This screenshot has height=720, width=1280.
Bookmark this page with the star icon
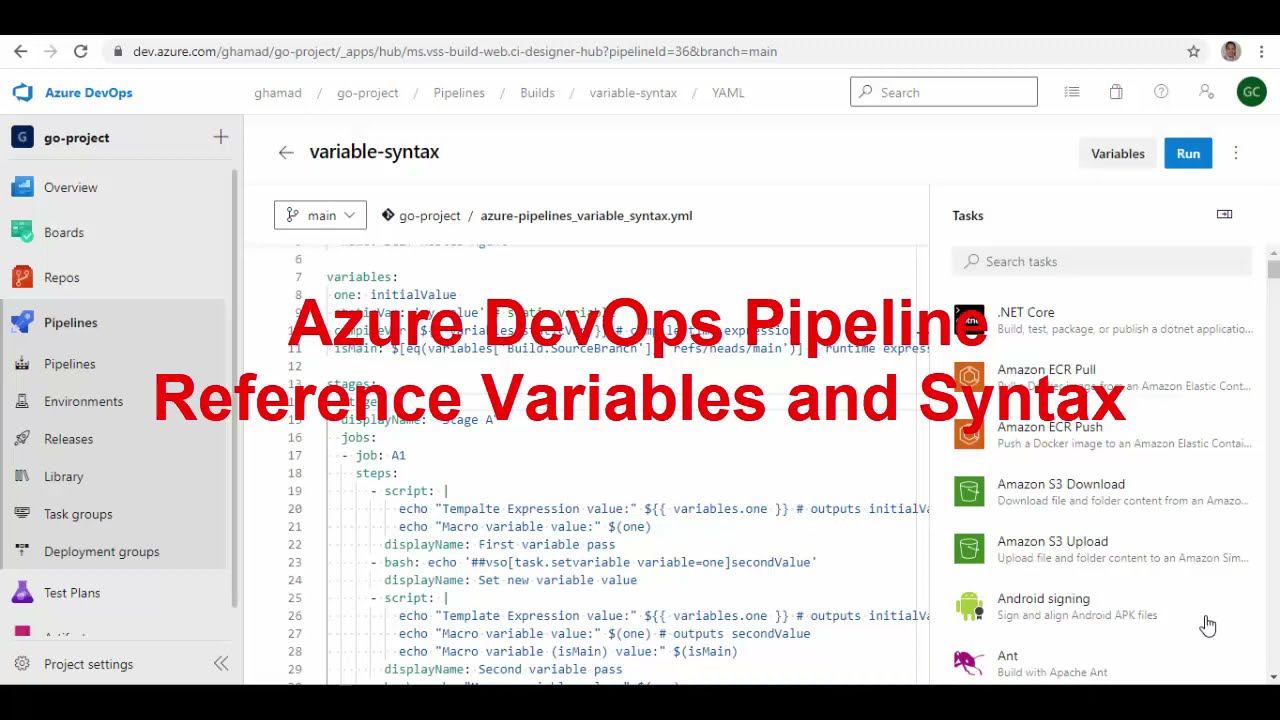point(1193,51)
